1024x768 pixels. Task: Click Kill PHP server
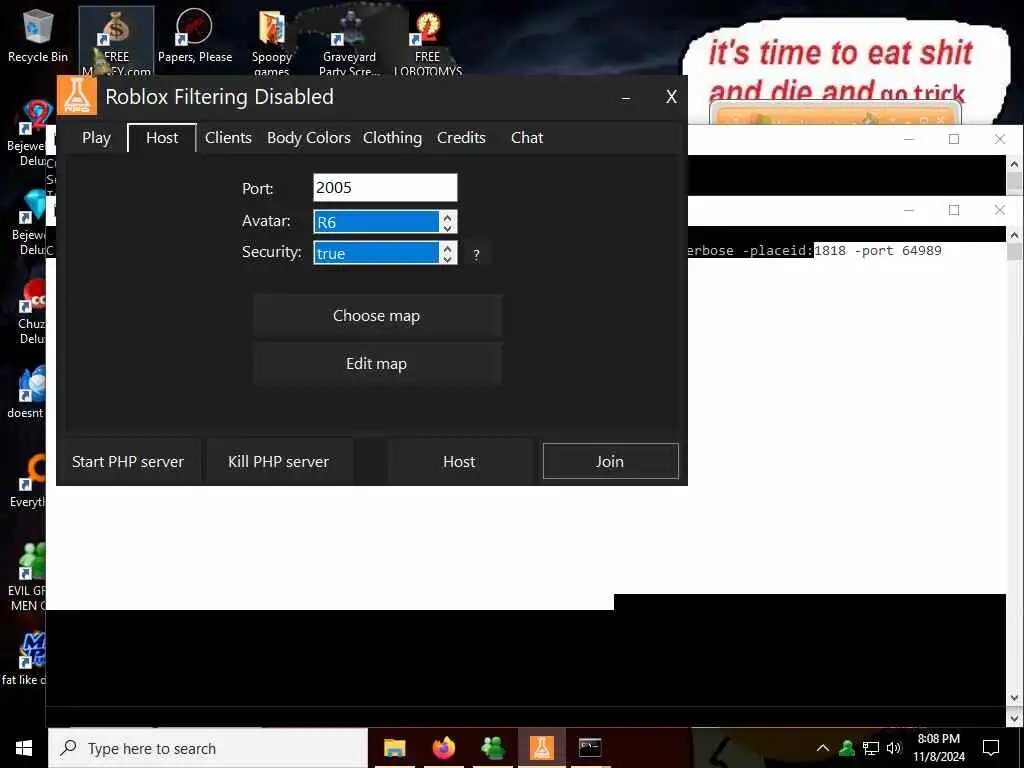[x=279, y=462]
